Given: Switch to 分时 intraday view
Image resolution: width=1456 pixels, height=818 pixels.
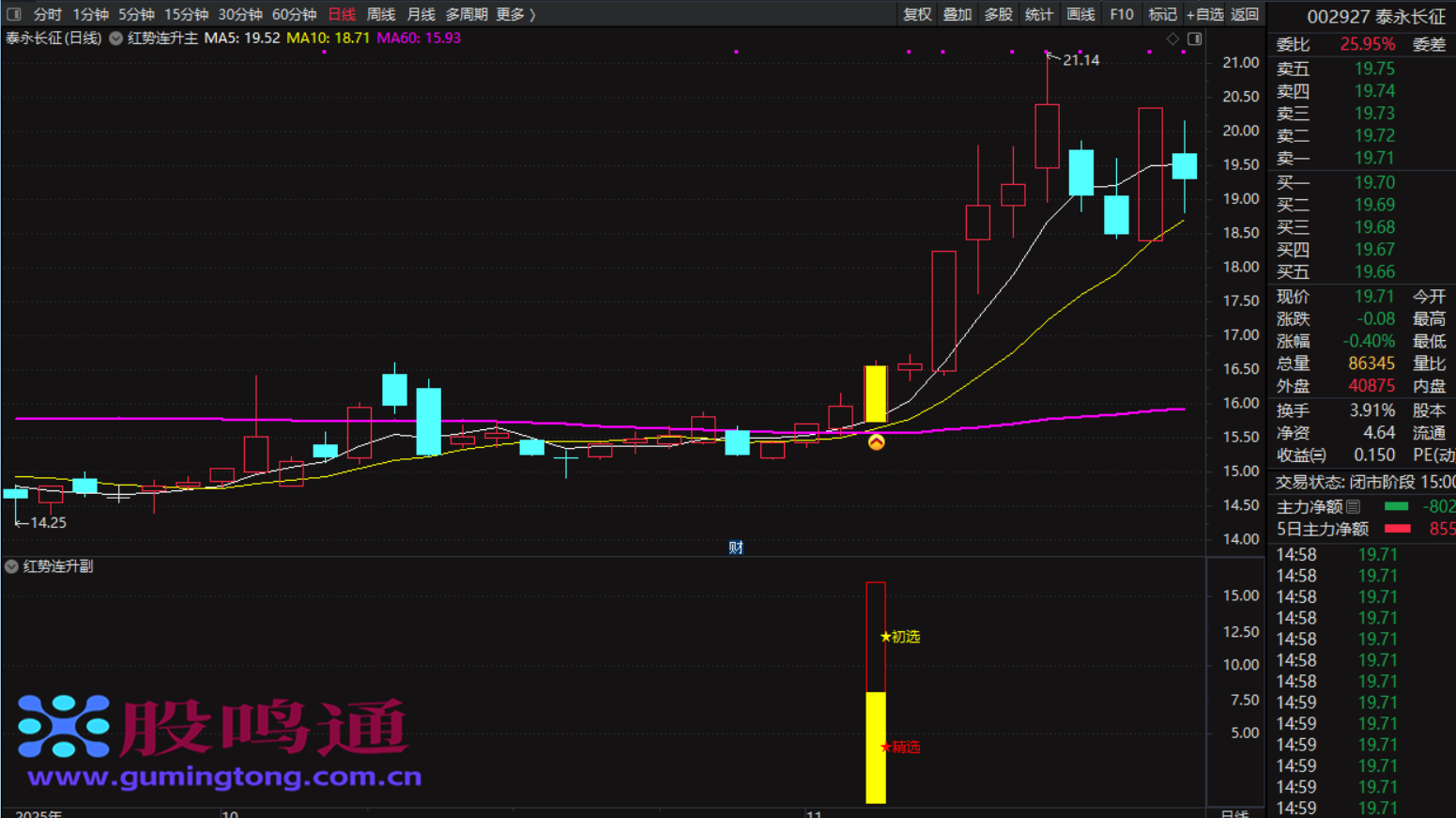Looking at the screenshot, I should tap(47, 14).
